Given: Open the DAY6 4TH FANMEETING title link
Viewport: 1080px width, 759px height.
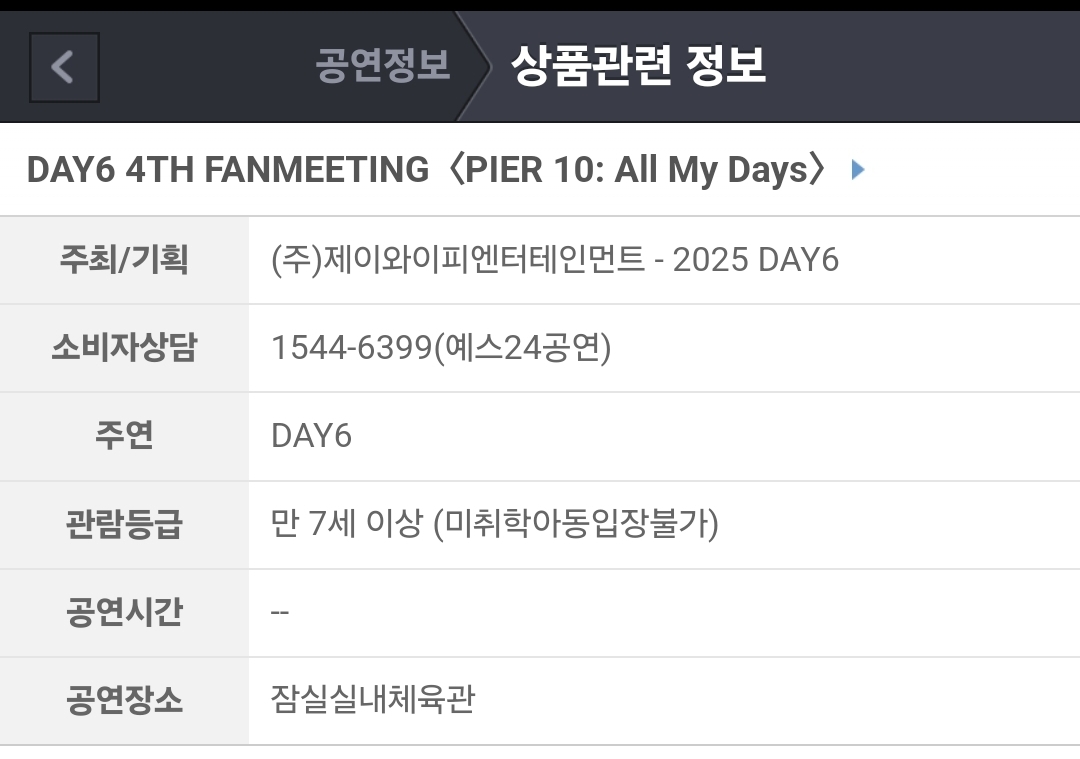Looking at the screenshot, I should pyautogui.click(x=427, y=170).
